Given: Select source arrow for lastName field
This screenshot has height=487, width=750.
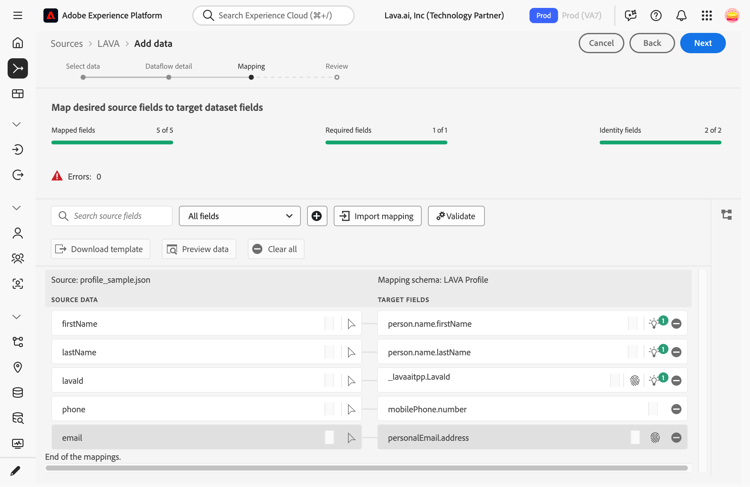Looking at the screenshot, I should [x=351, y=353].
